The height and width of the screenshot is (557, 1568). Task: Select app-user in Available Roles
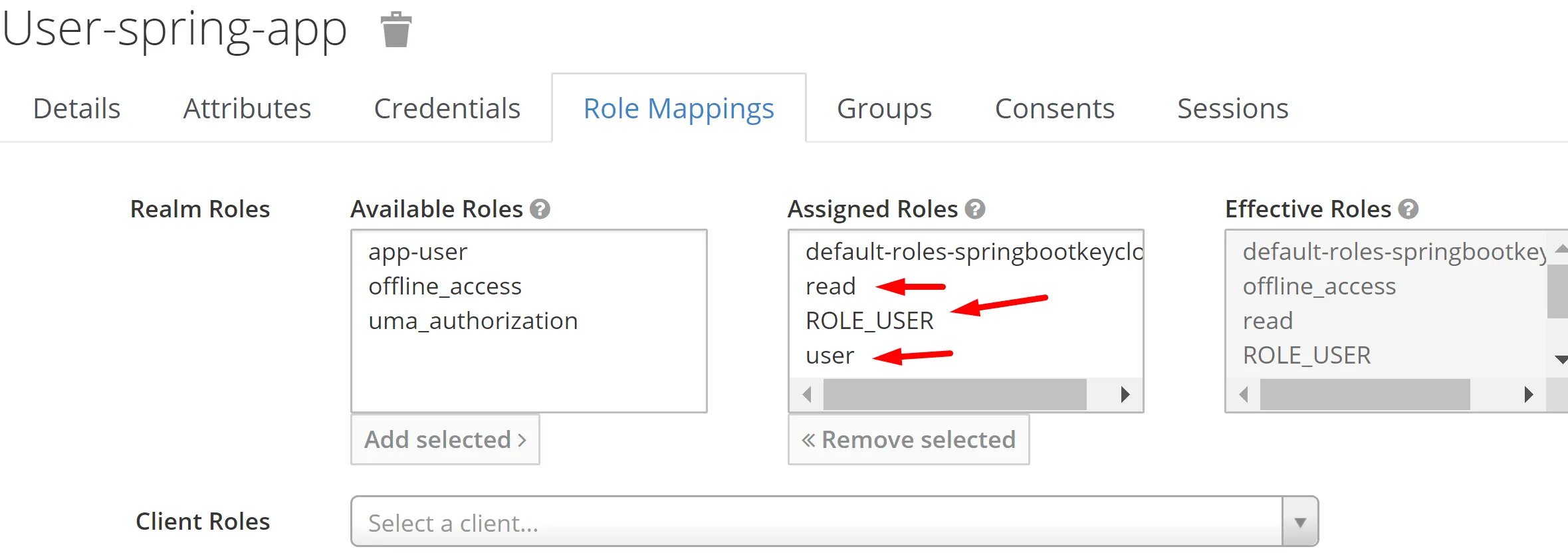(418, 252)
